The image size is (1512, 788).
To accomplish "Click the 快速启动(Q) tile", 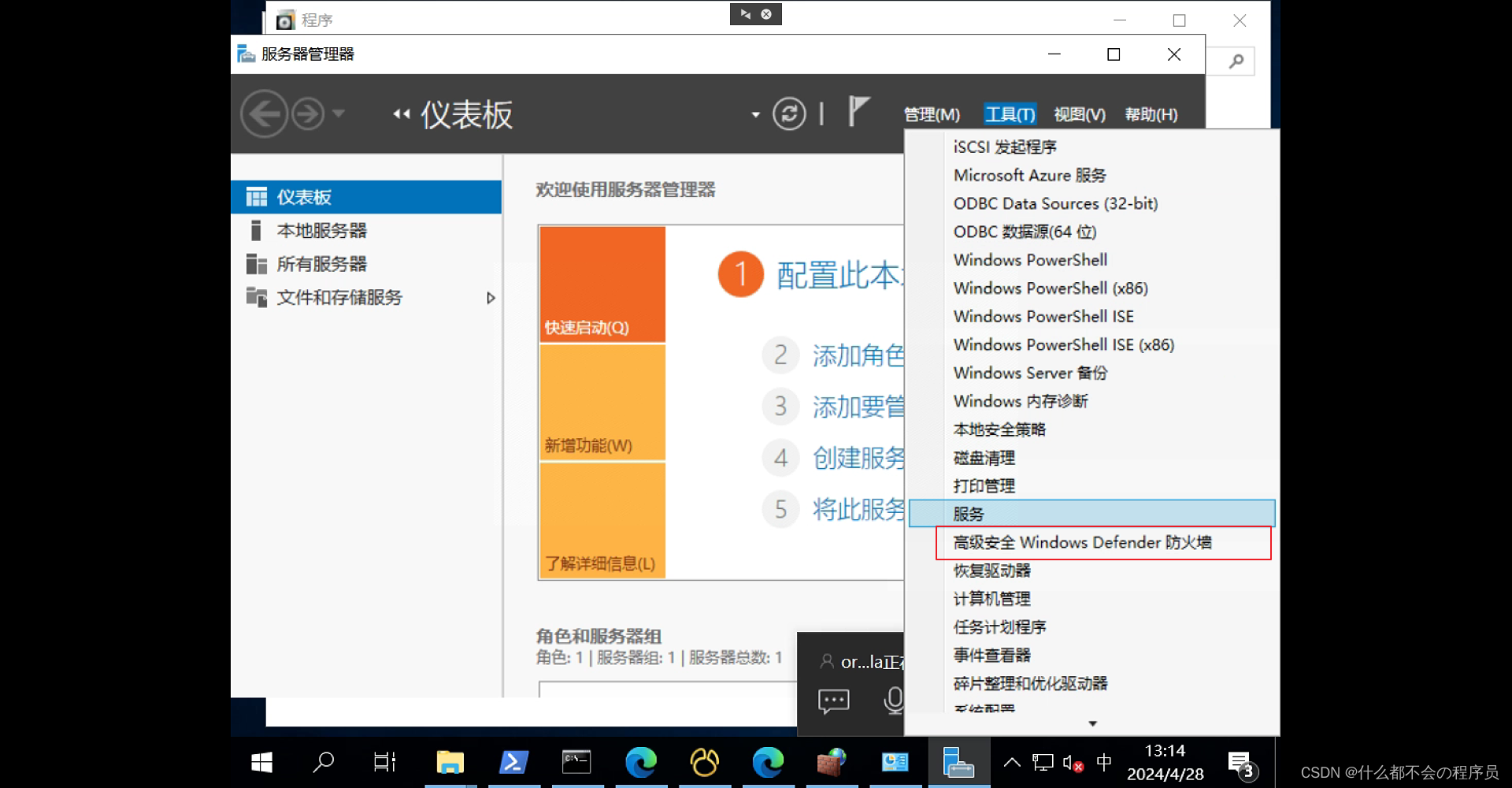I will 602,284.
